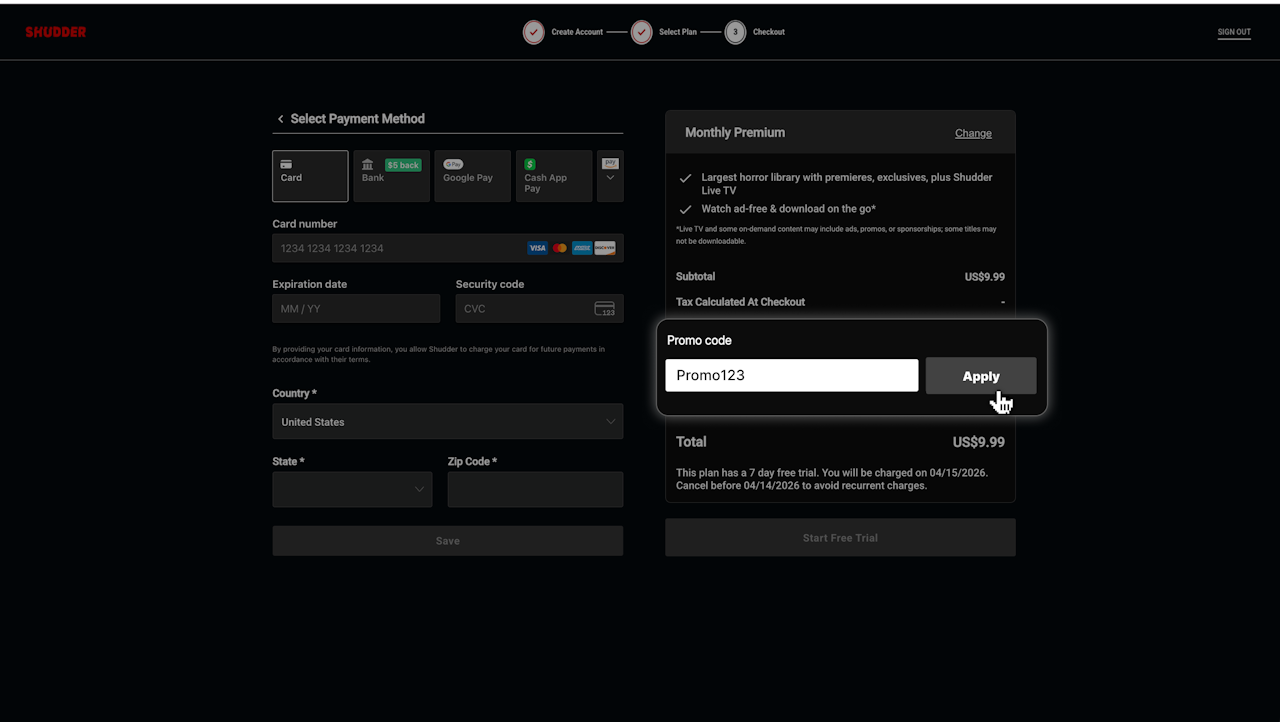Switch to the Google Pay payment method
1280x722 pixels.
pos(472,176)
